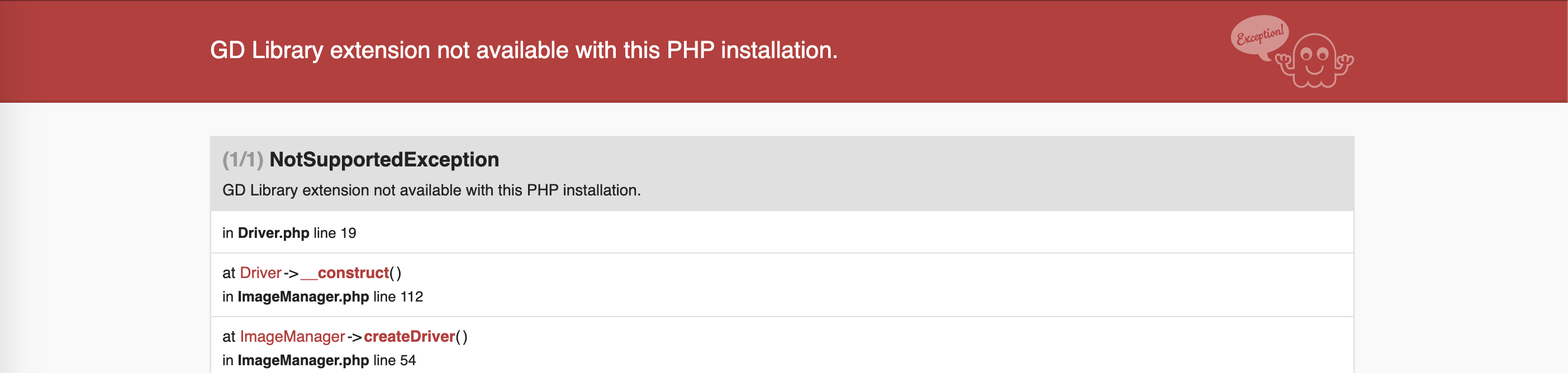Select the NotSupportedException heading
Screen dimensions: 1568x373
384,160
